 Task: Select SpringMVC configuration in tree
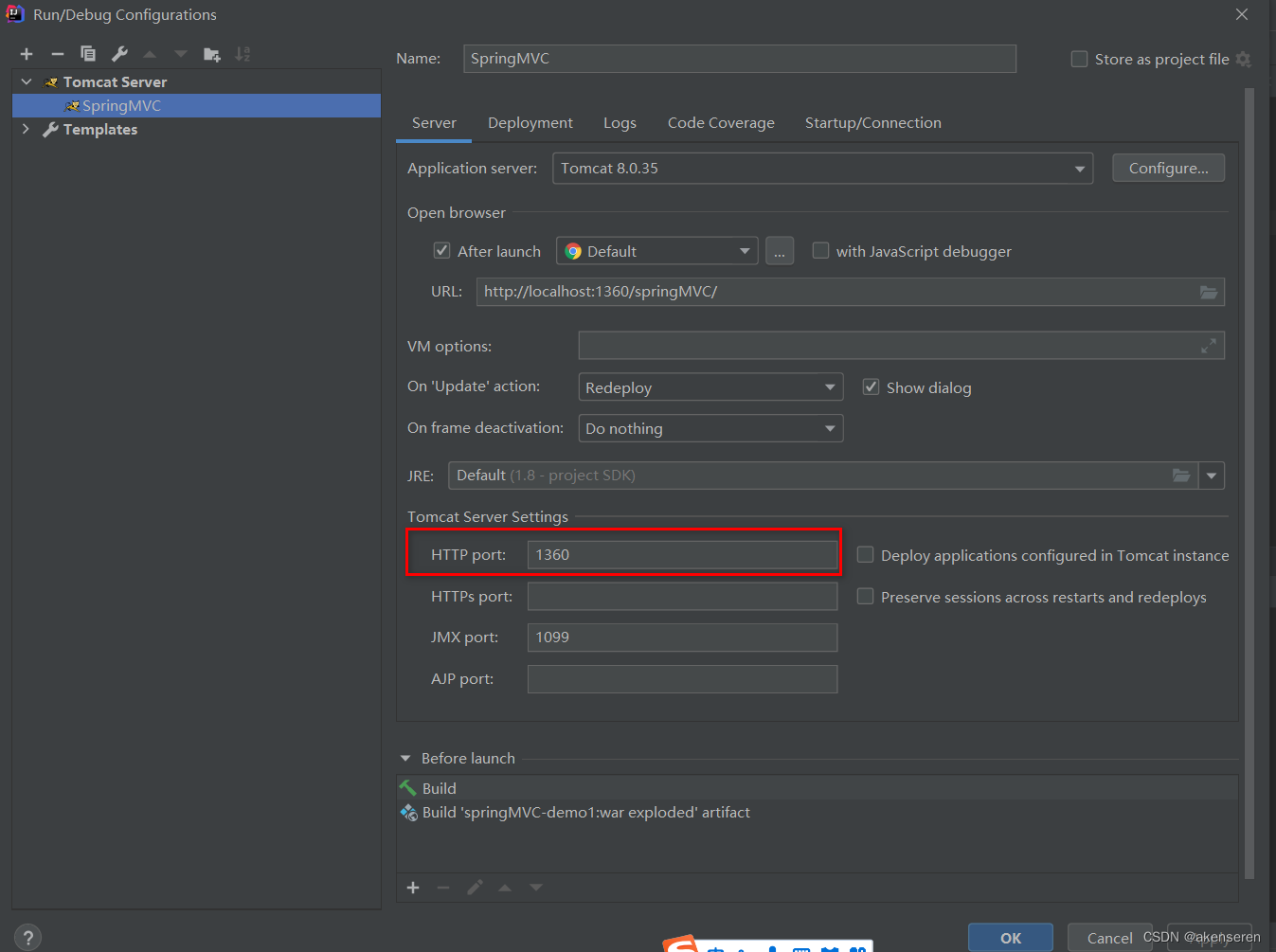196,105
